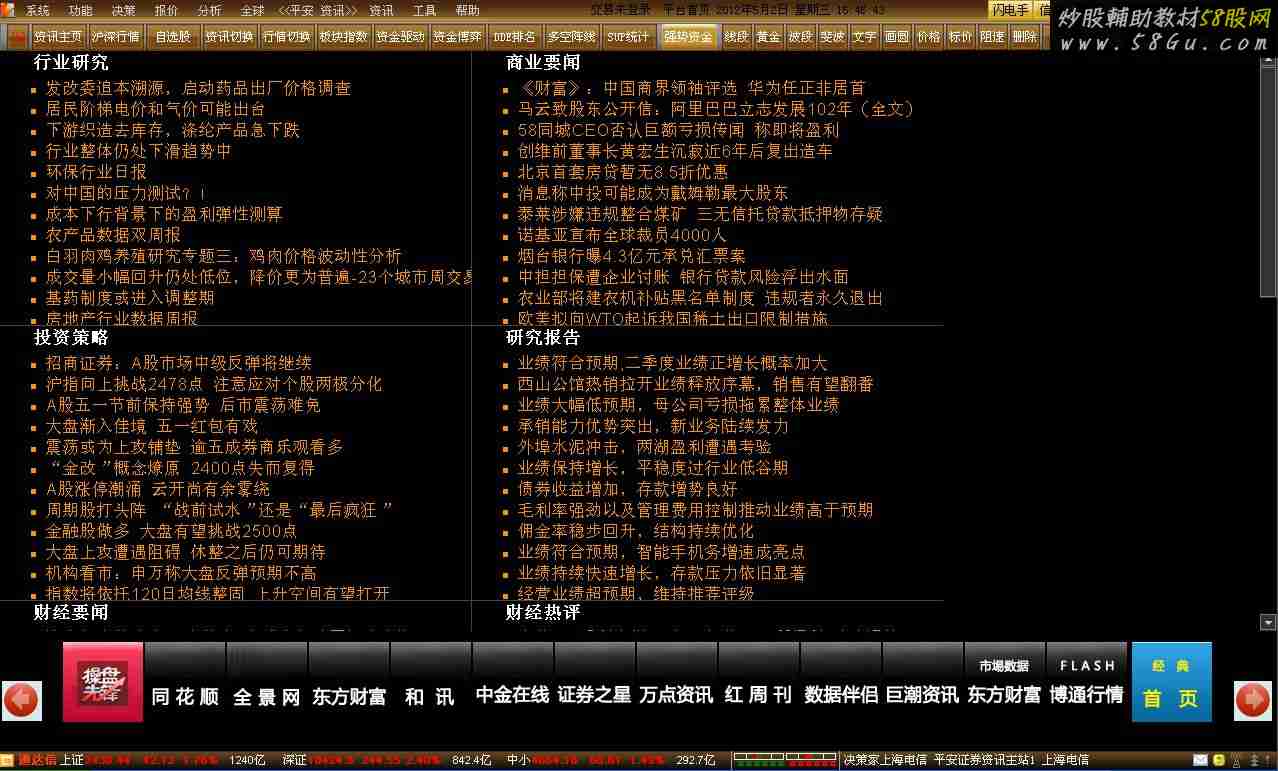Open the 经典首页 blue tile
Image resolution: width=1278 pixels, height=771 pixels.
point(1171,682)
